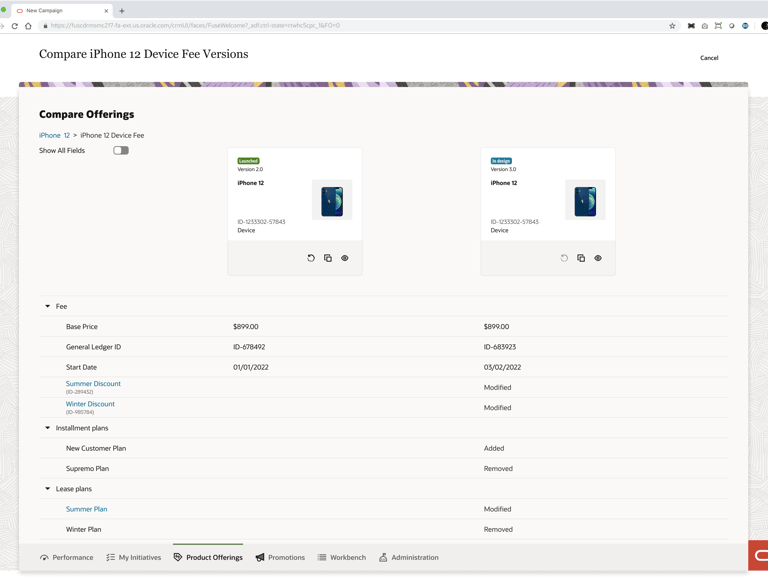Collapse the Installment plans section
768x578 pixels.
point(48,428)
